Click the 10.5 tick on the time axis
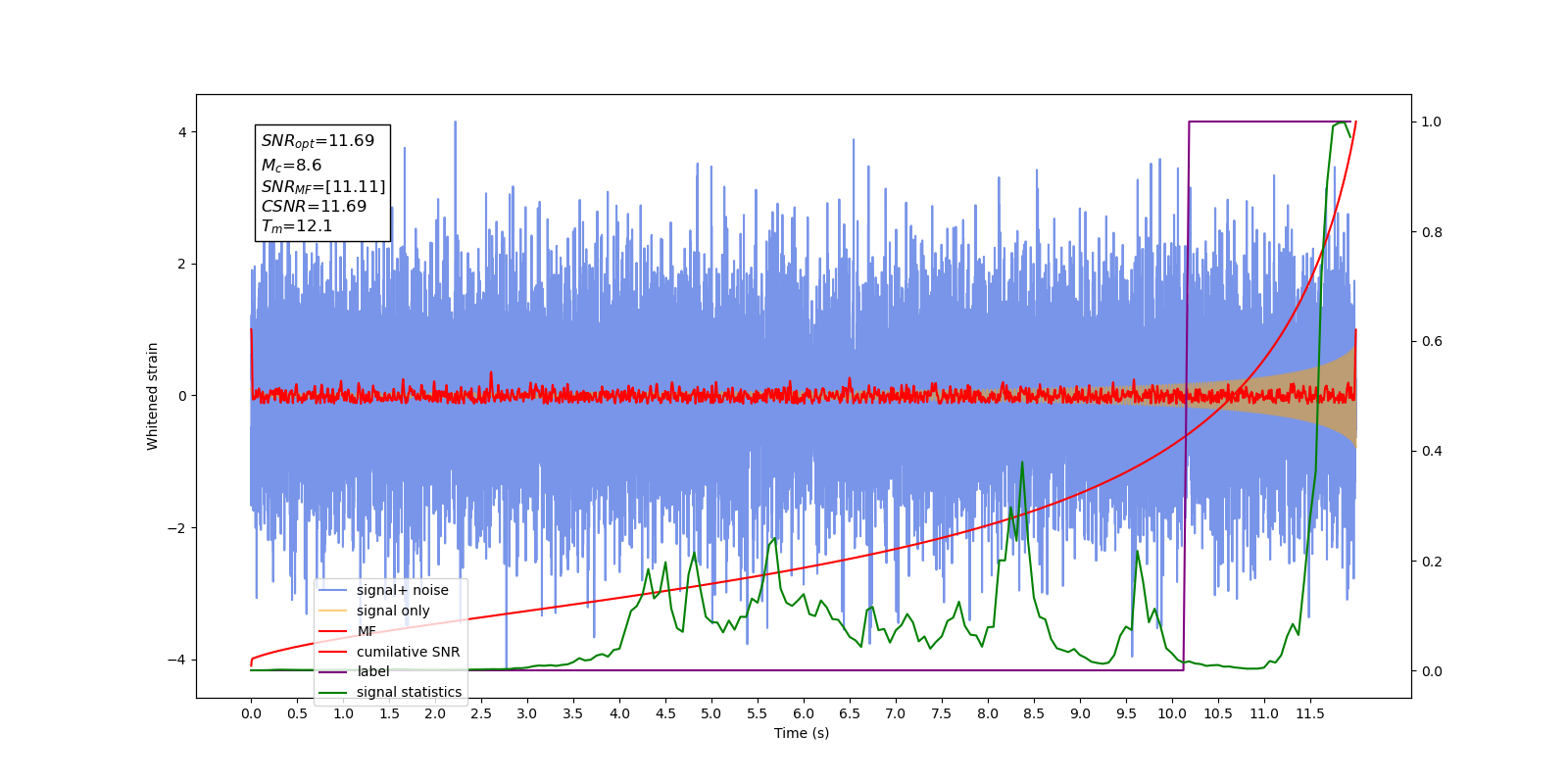This screenshot has width=1568, height=784. [1218, 713]
